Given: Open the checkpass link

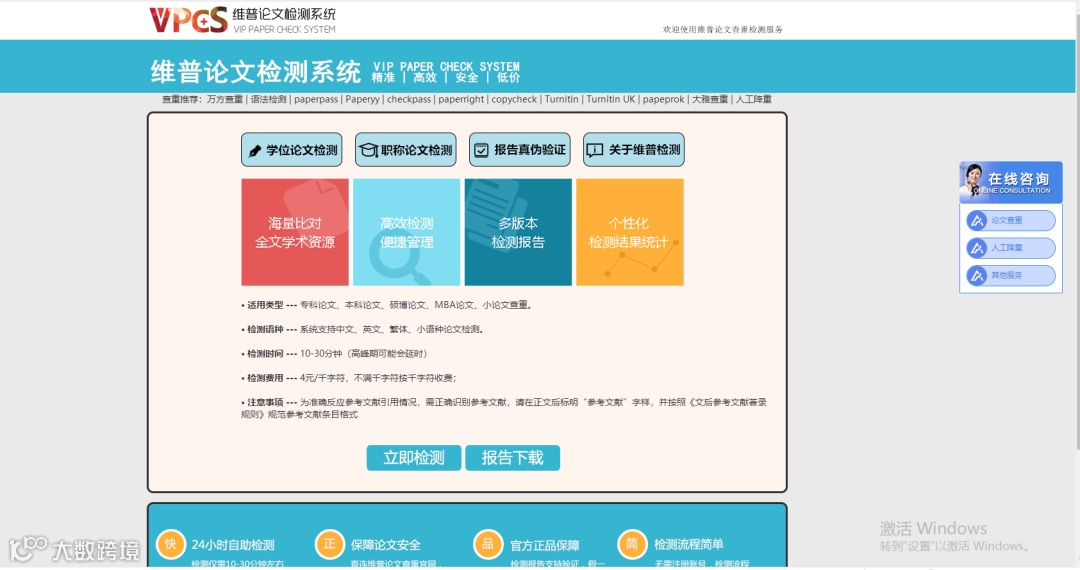Looking at the screenshot, I should (409, 99).
